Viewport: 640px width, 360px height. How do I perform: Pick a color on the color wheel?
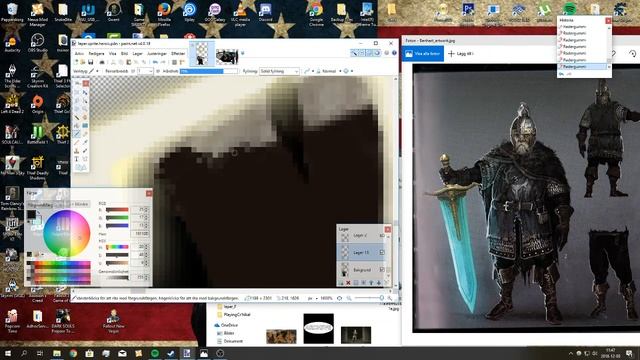pyautogui.click(x=67, y=233)
